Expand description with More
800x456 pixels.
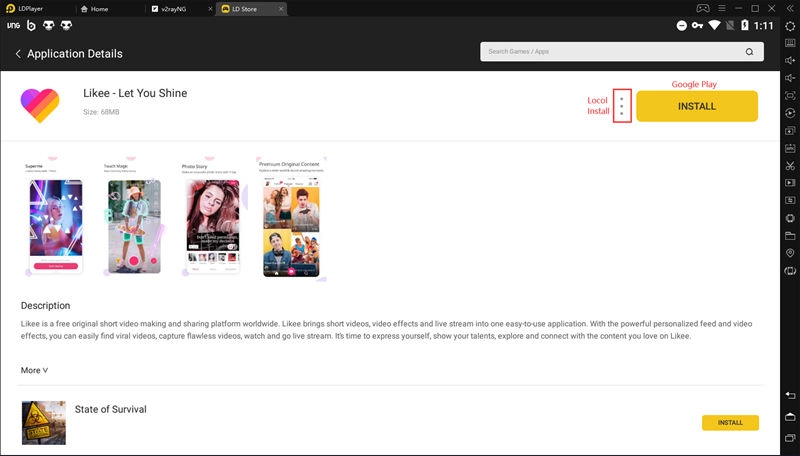(34, 370)
